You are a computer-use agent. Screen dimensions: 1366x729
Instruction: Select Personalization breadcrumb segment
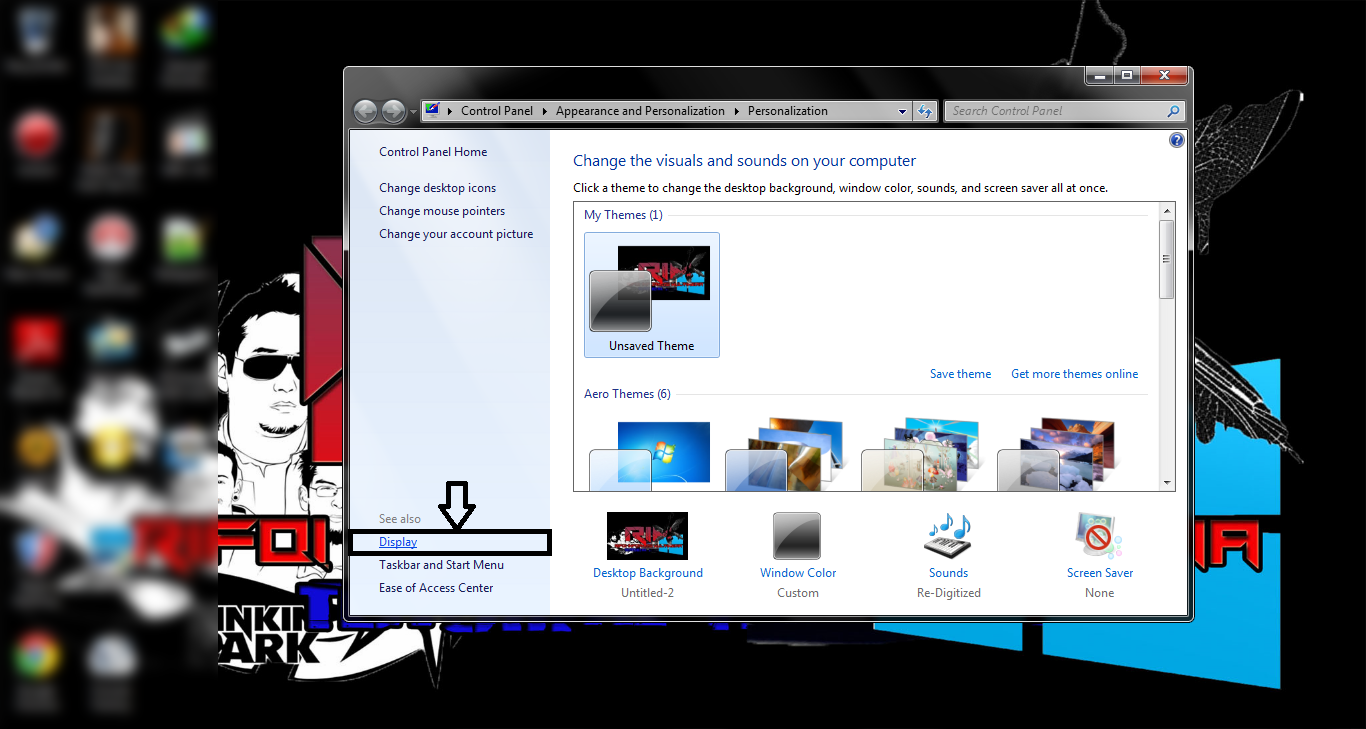coord(788,111)
